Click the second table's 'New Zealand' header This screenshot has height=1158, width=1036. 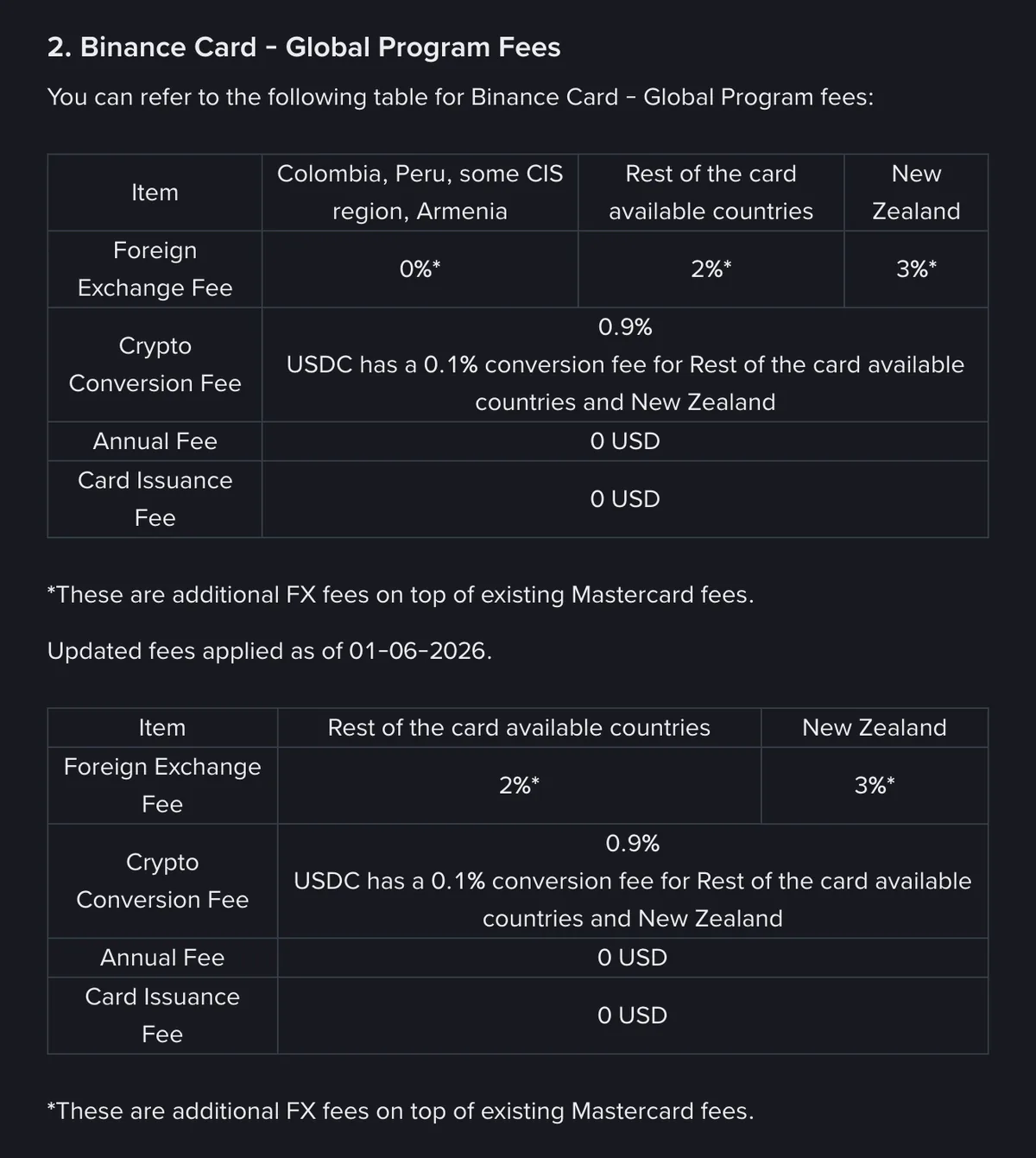coord(875,728)
